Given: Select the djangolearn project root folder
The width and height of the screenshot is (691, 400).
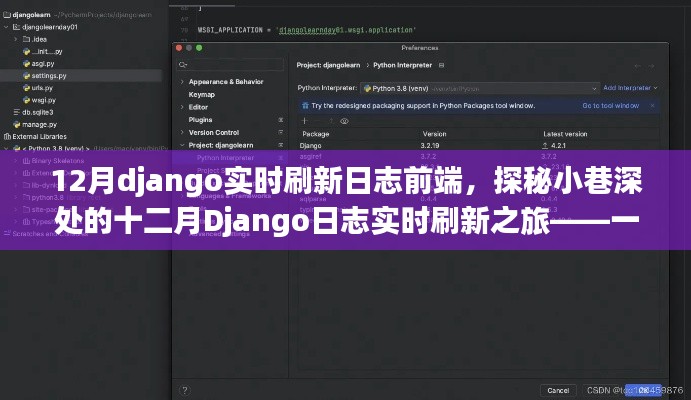Looking at the screenshot, I should 31,15.
